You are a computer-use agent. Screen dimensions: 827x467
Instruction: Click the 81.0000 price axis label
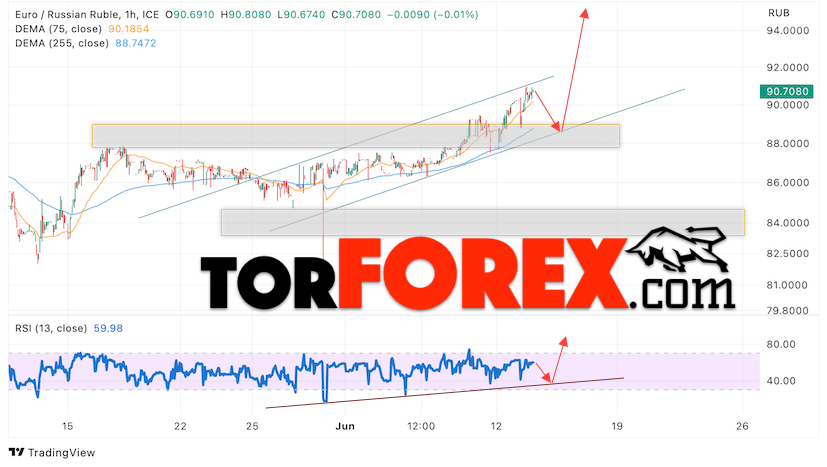787,285
